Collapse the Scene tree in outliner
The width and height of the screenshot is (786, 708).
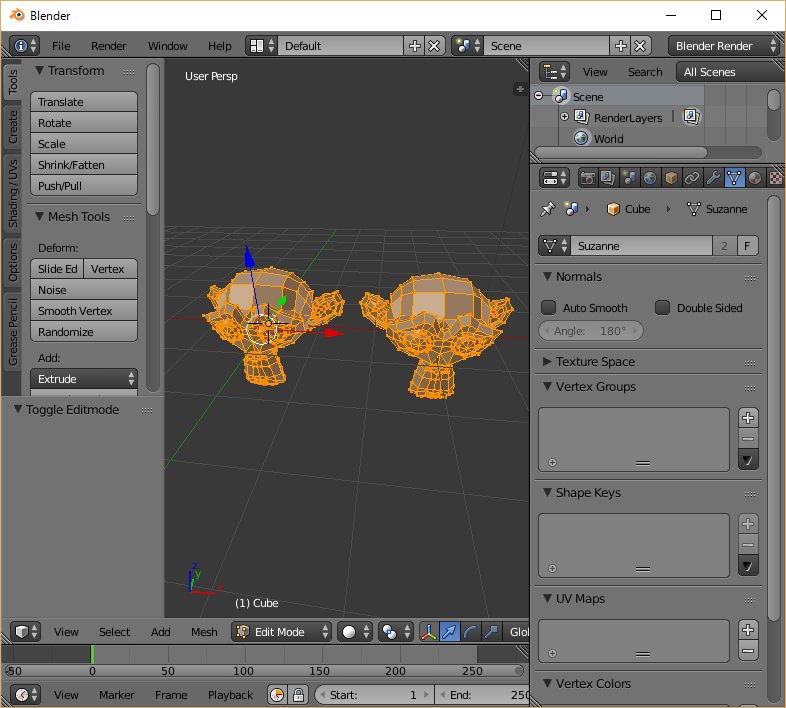538,95
